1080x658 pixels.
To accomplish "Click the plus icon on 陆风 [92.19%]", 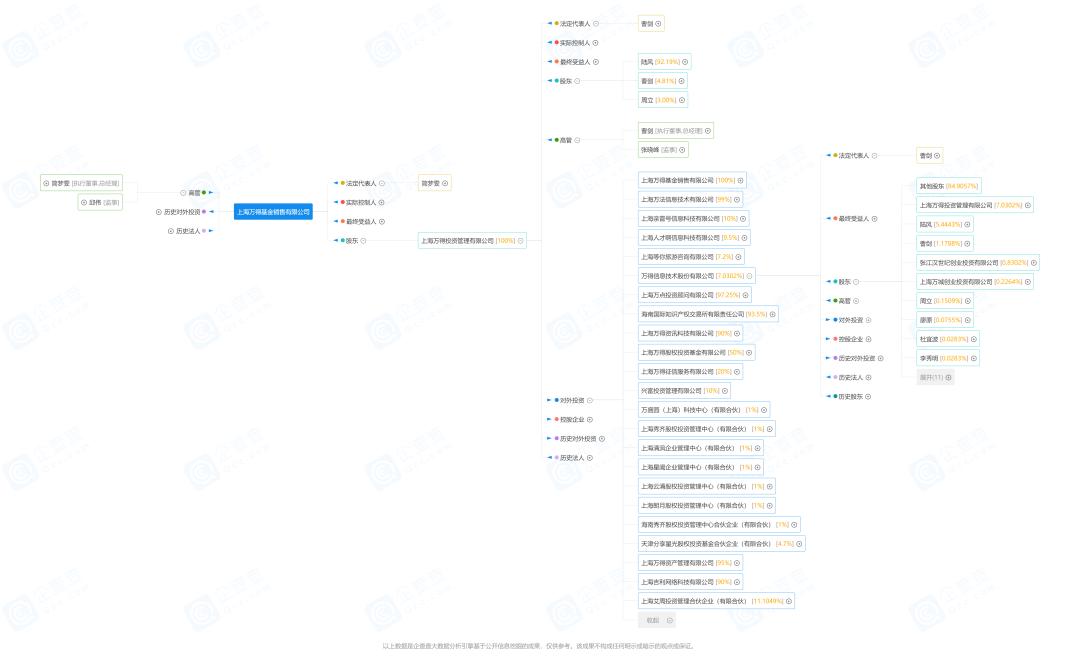I will click(685, 62).
